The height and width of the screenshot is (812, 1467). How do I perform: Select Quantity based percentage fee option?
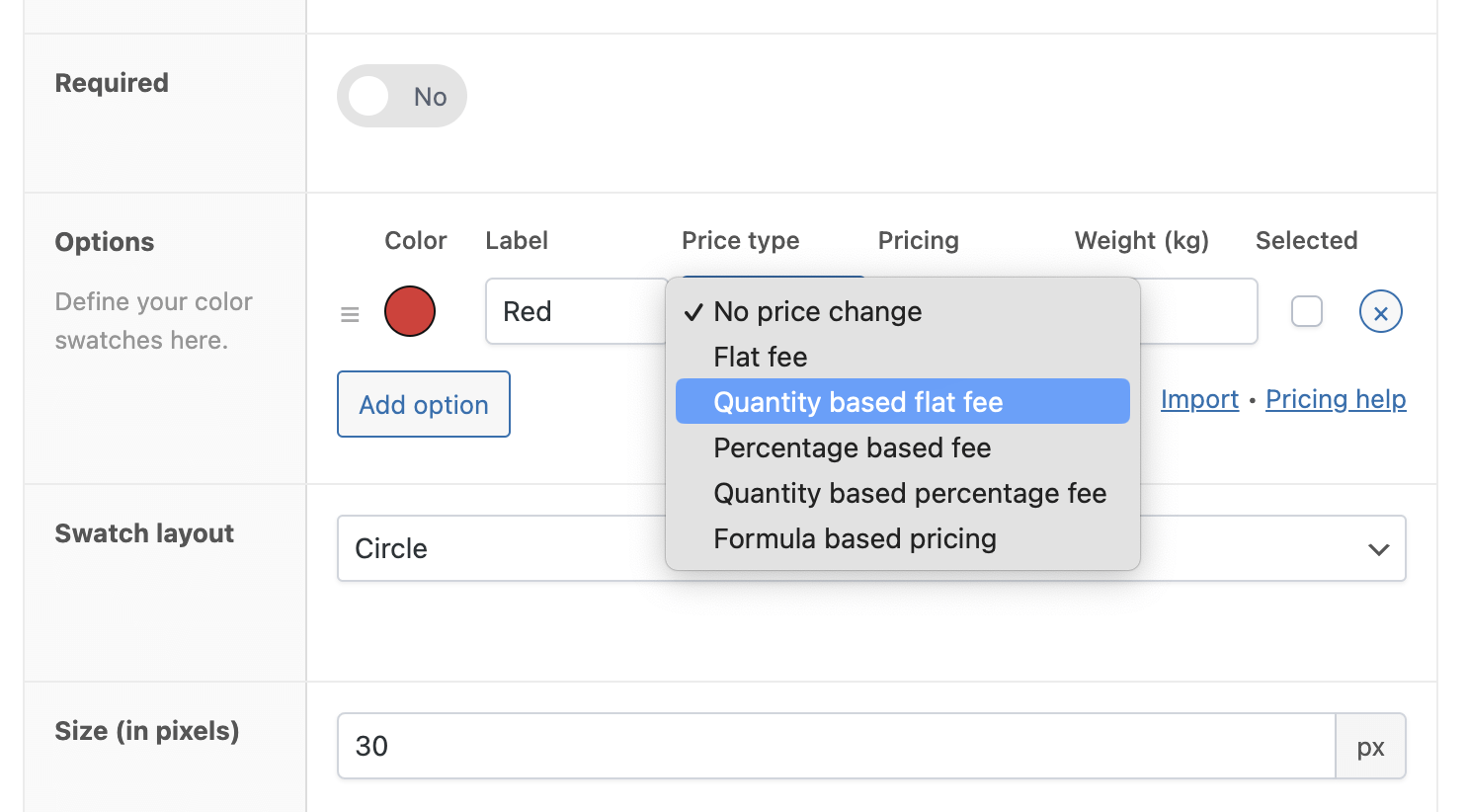pyautogui.click(x=909, y=493)
